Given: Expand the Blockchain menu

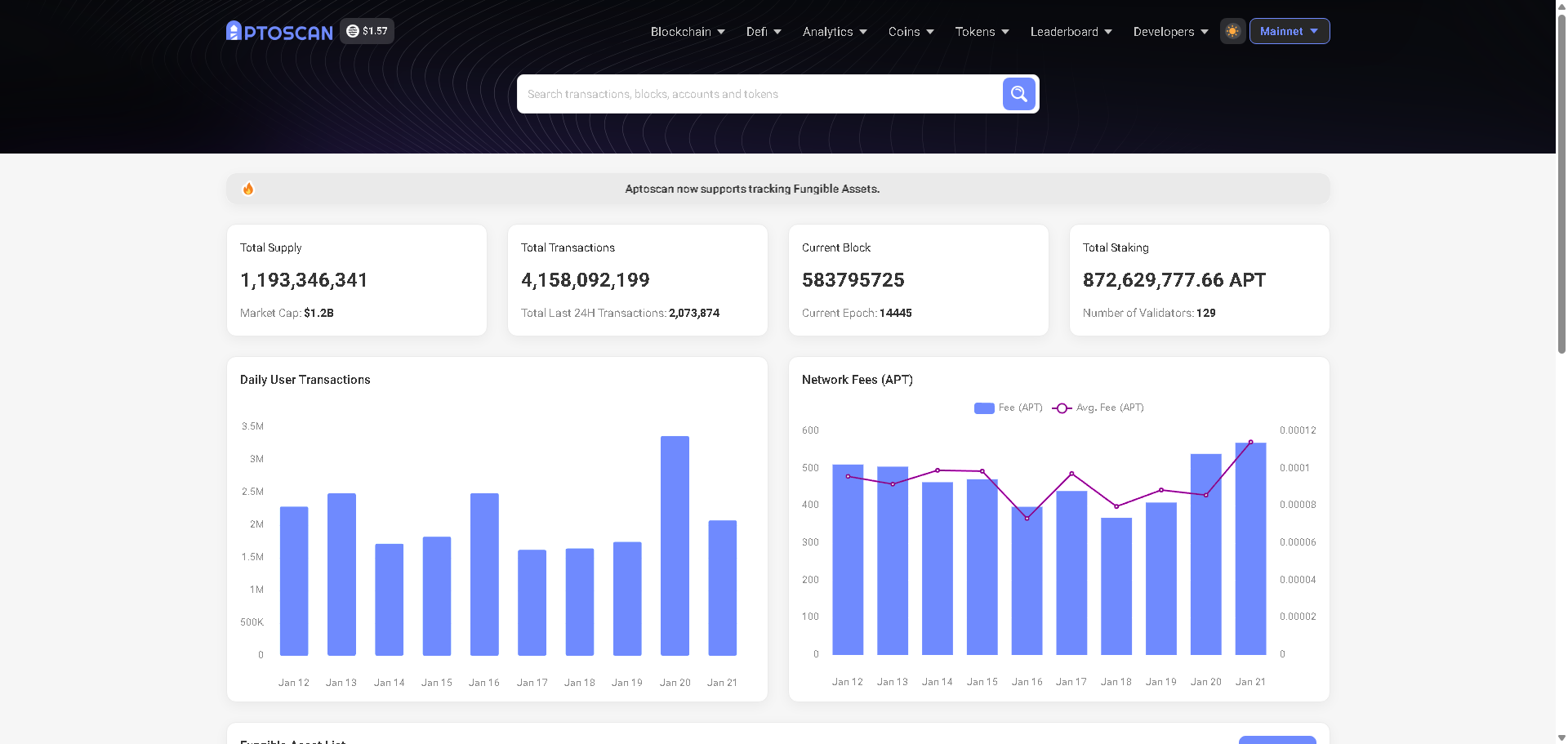Looking at the screenshot, I should click(687, 32).
